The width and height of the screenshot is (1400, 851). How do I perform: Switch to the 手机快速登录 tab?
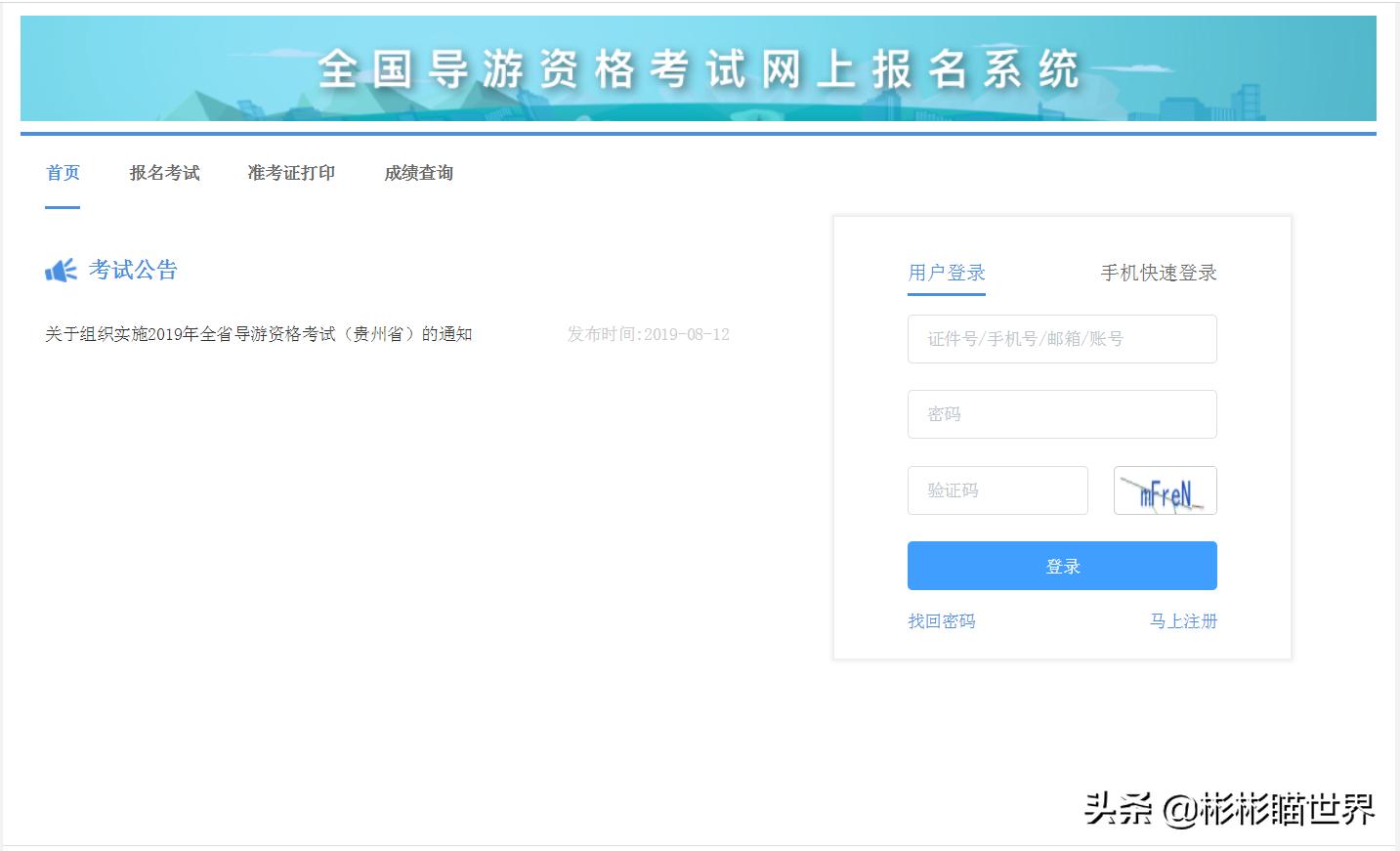[1158, 274]
